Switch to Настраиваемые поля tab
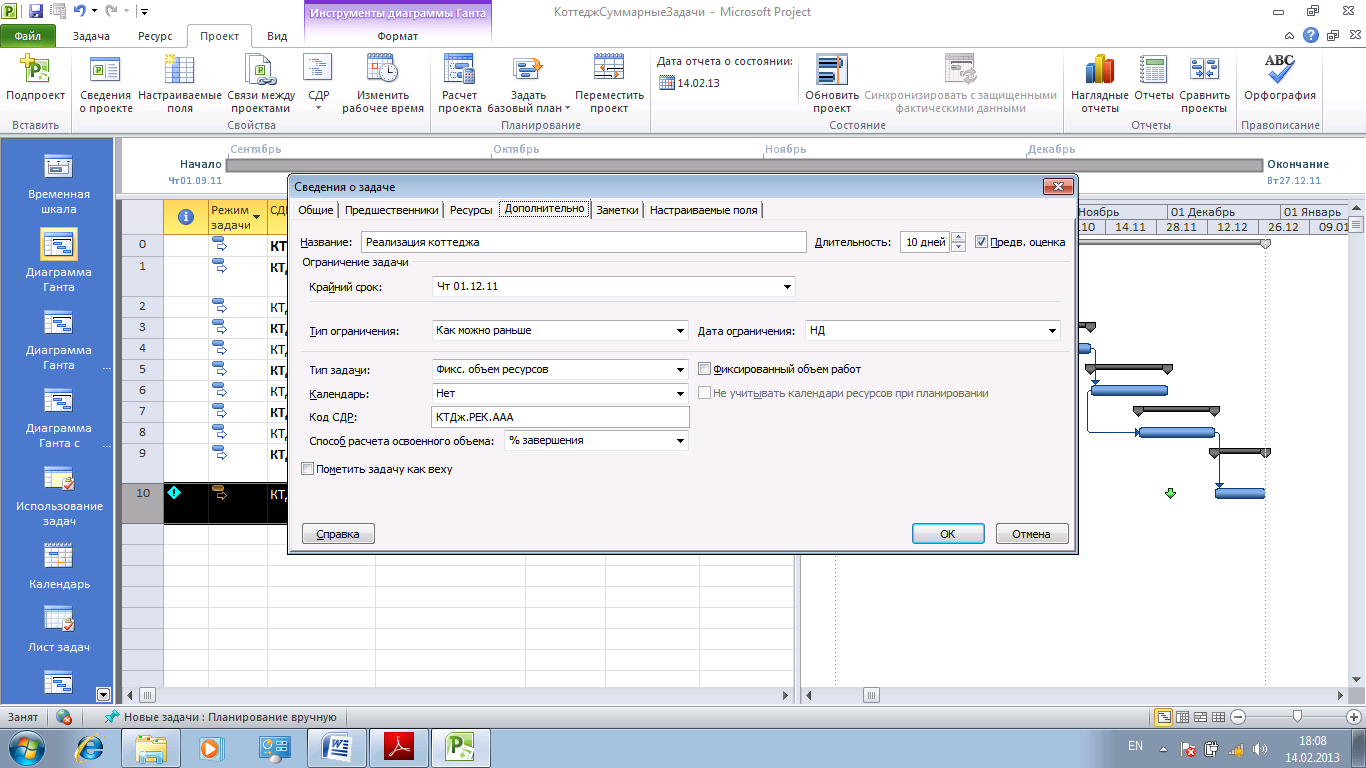Image resolution: width=1366 pixels, height=768 pixels. [x=704, y=210]
